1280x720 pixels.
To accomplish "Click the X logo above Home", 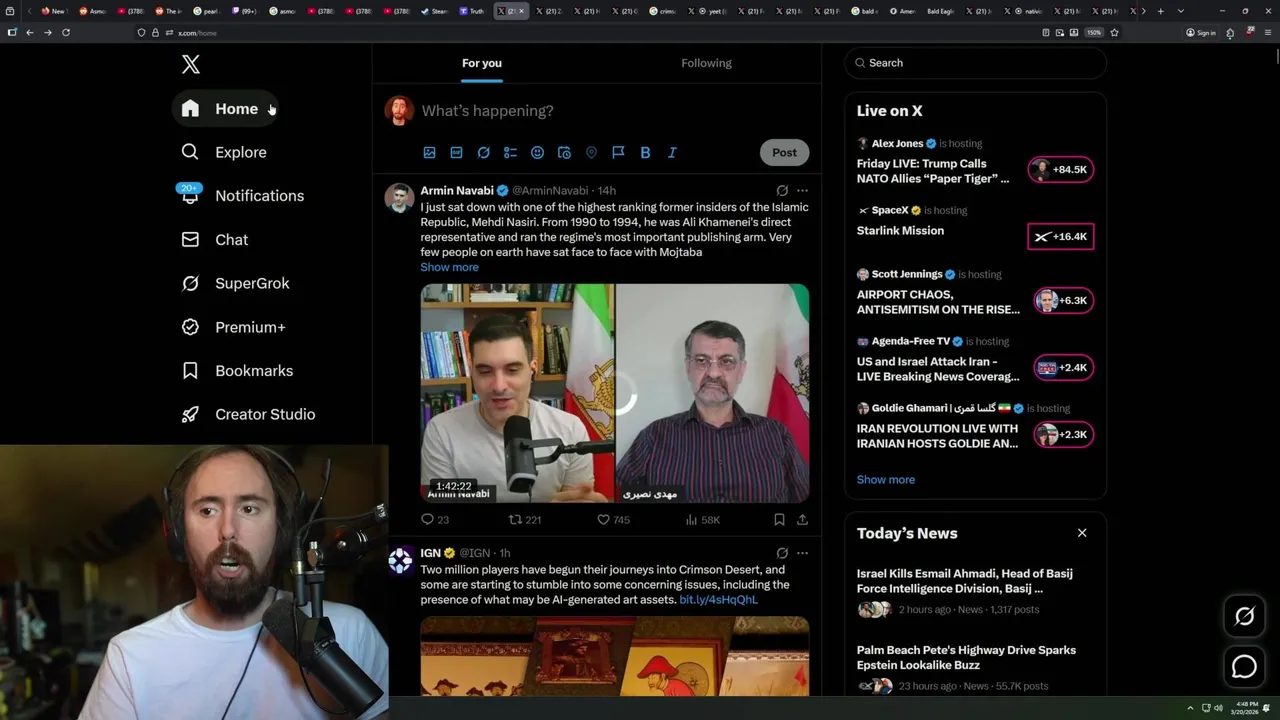I will 191,65.
